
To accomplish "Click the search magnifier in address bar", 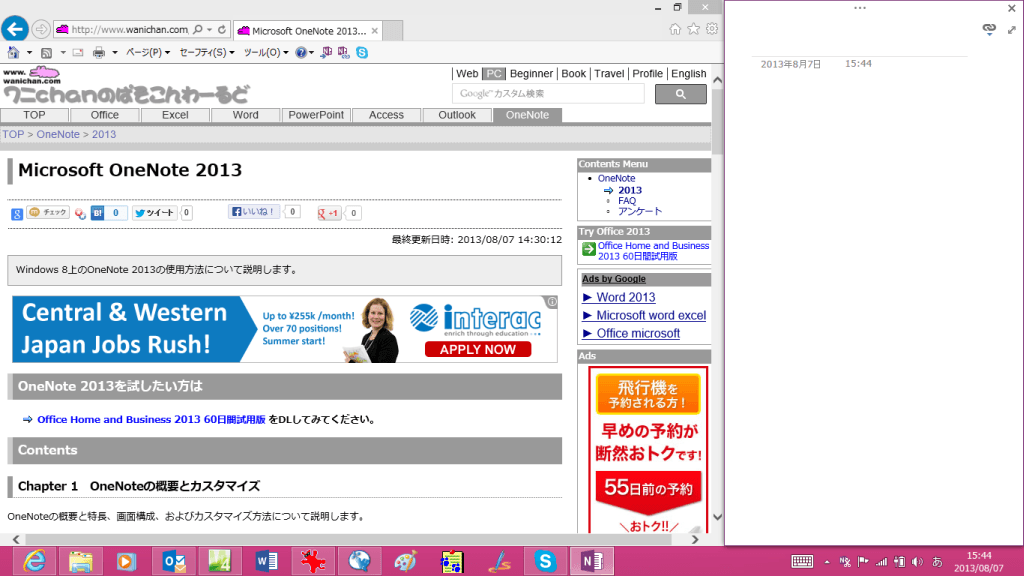I will (197, 29).
